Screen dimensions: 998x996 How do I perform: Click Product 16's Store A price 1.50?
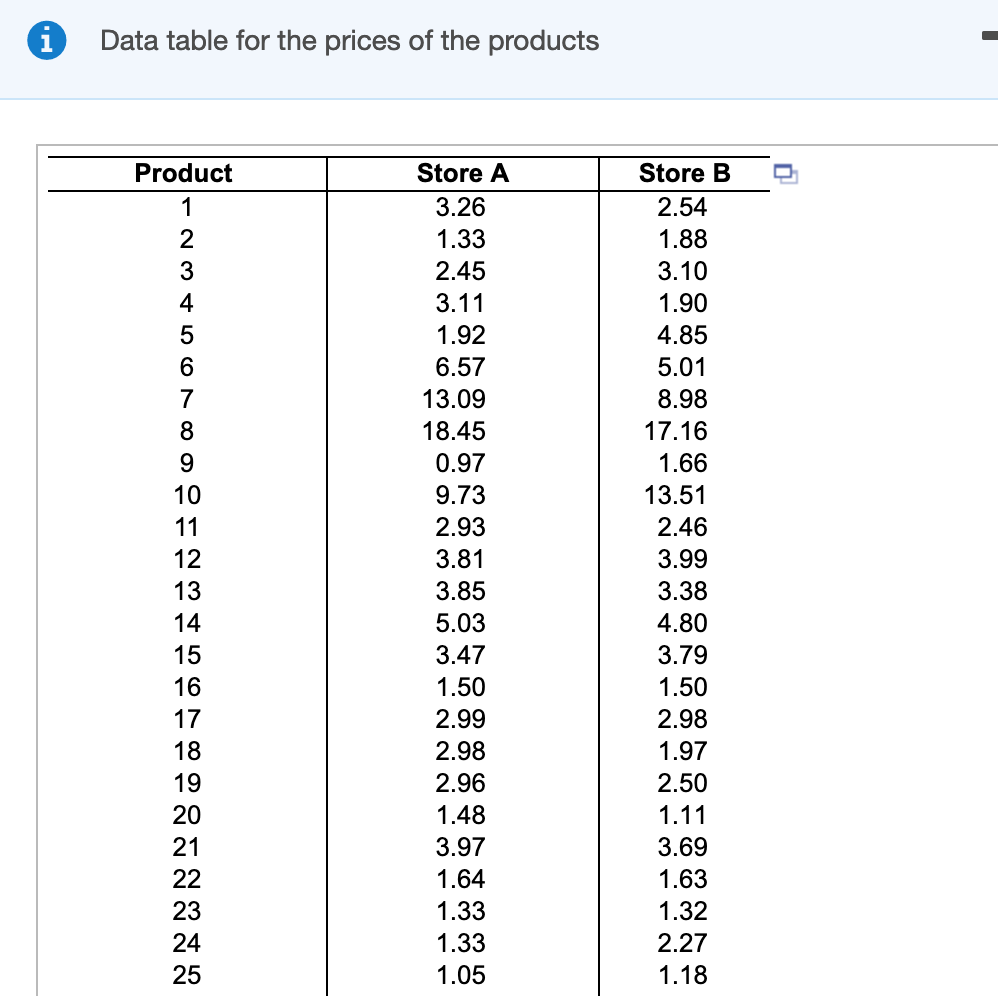pos(463,687)
